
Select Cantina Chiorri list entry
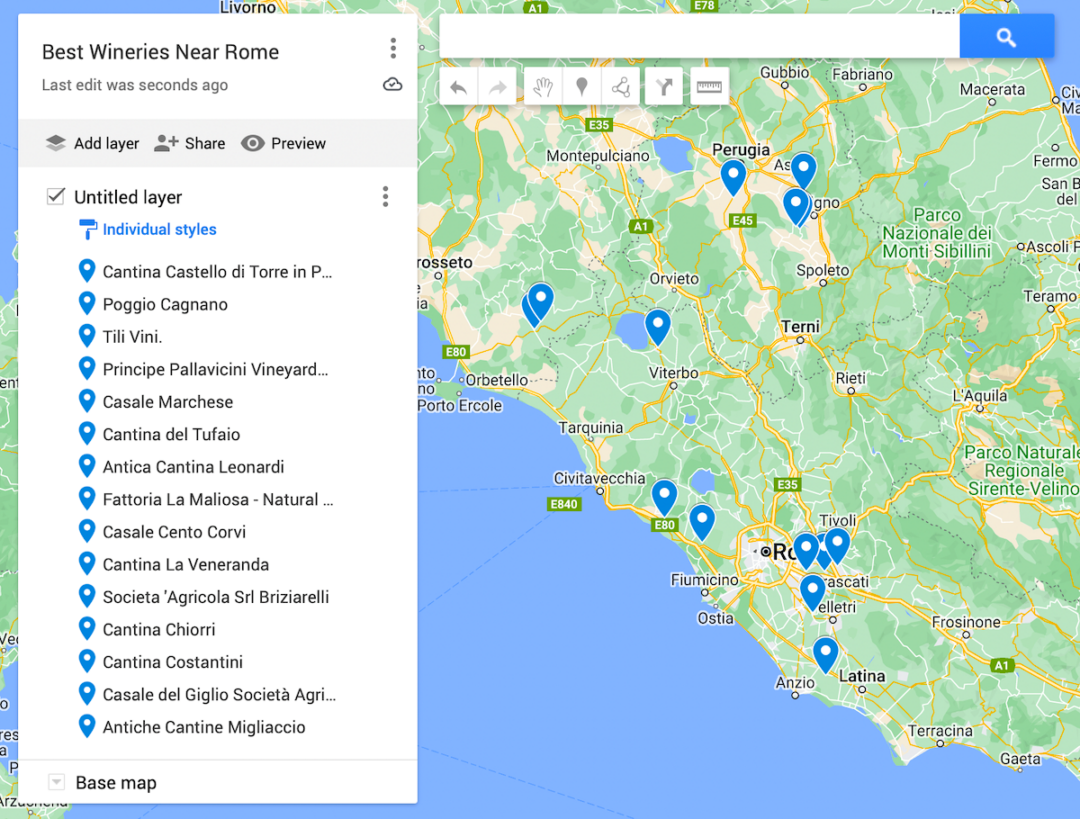159,629
